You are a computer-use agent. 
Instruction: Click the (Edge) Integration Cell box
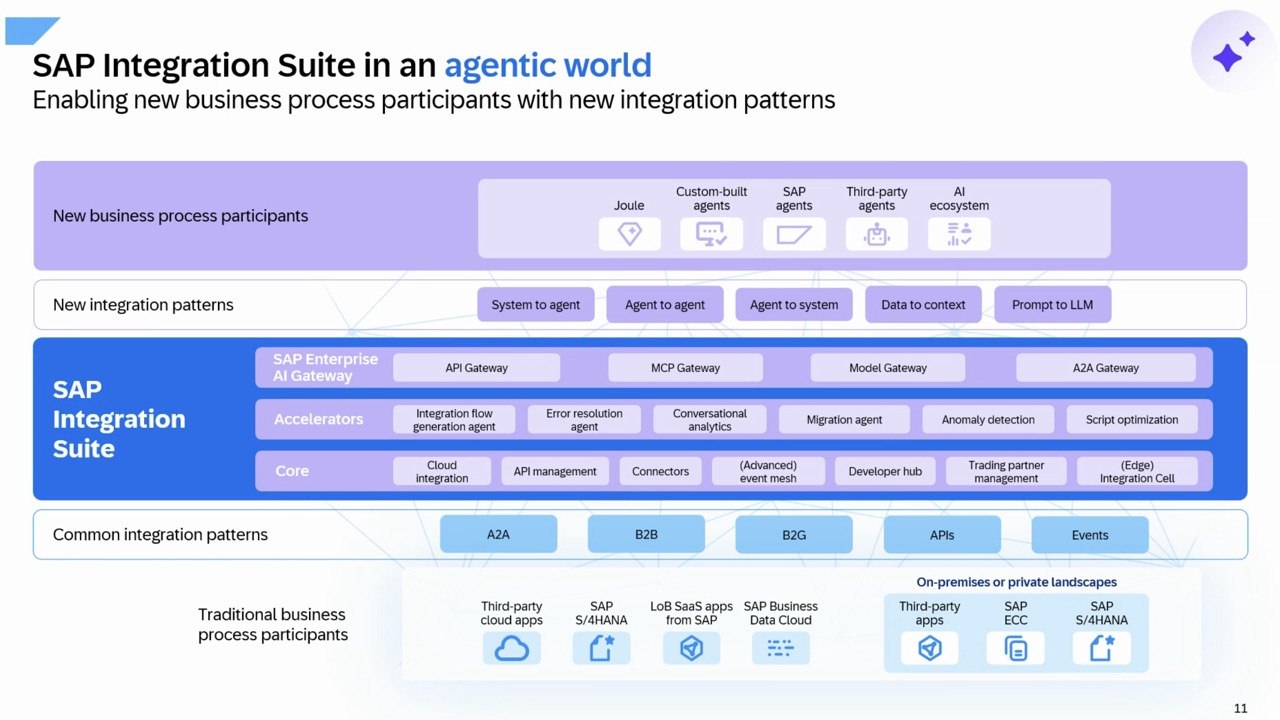(1137, 472)
